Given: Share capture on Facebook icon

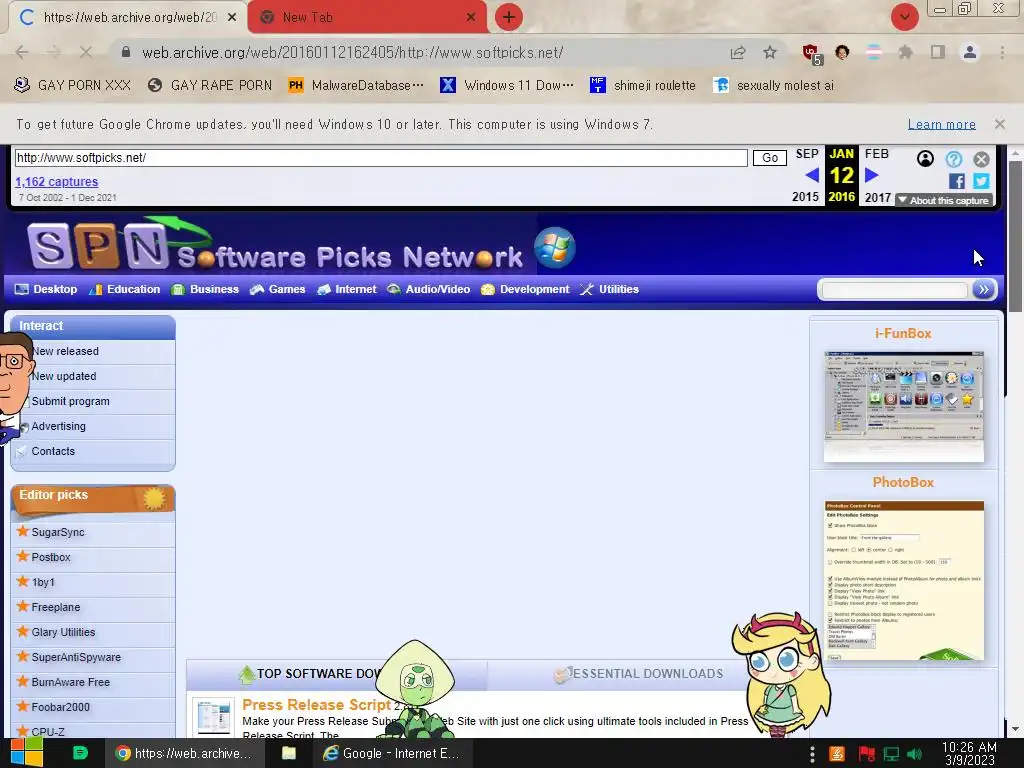Looking at the screenshot, I should coord(957,181).
